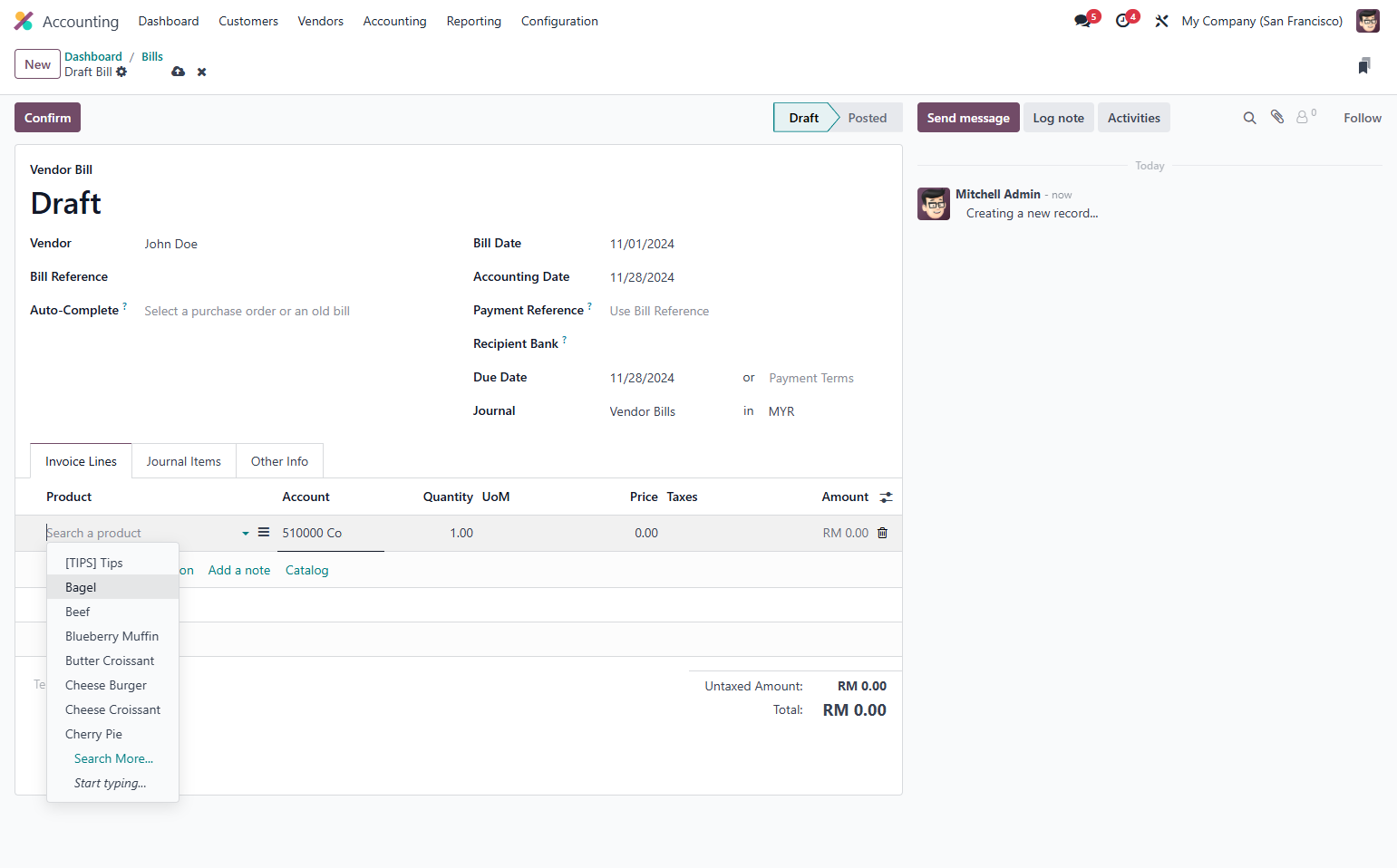
Task: Save the record with the cloud icon
Action: click(179, 72)
